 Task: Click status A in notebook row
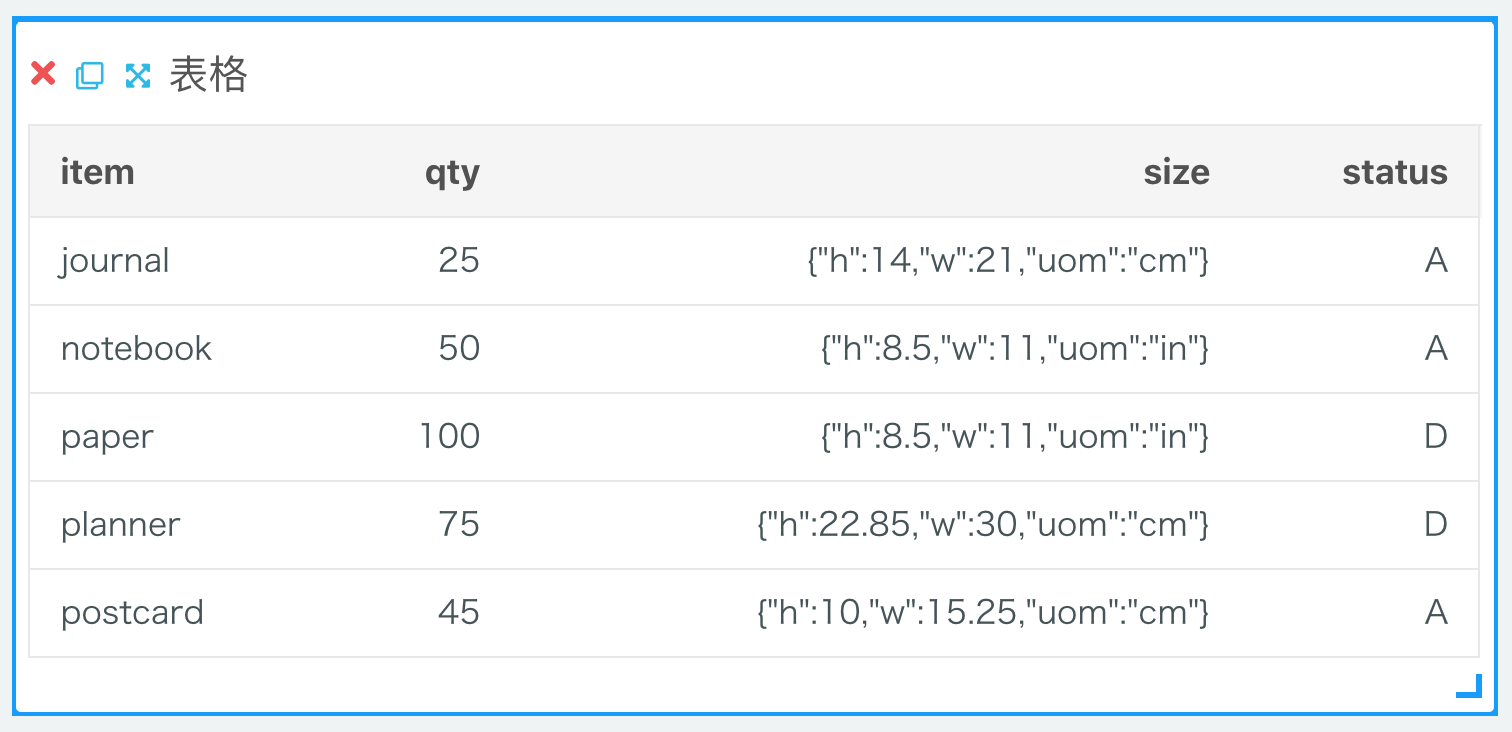pyautogui.click(x=1436, y=348)
